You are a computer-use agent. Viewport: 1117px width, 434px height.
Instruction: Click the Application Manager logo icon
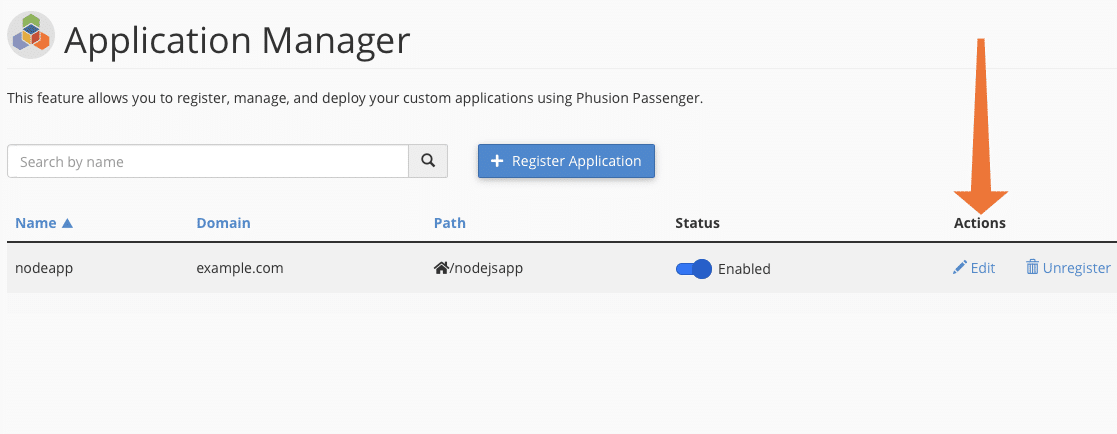point(31,36)
